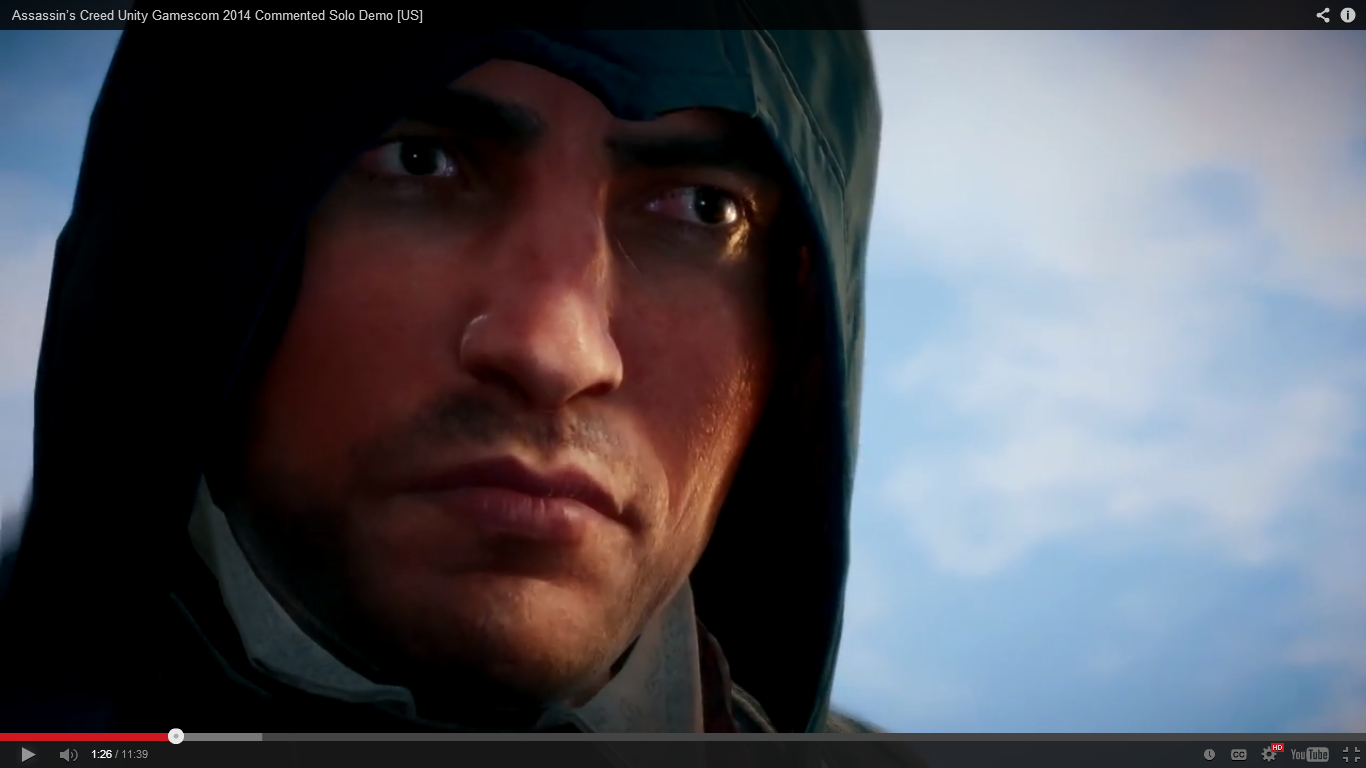This screenshot has height=768, width=1366.
Task: Open the share icon at top right
Action: tap(1323, 15)
